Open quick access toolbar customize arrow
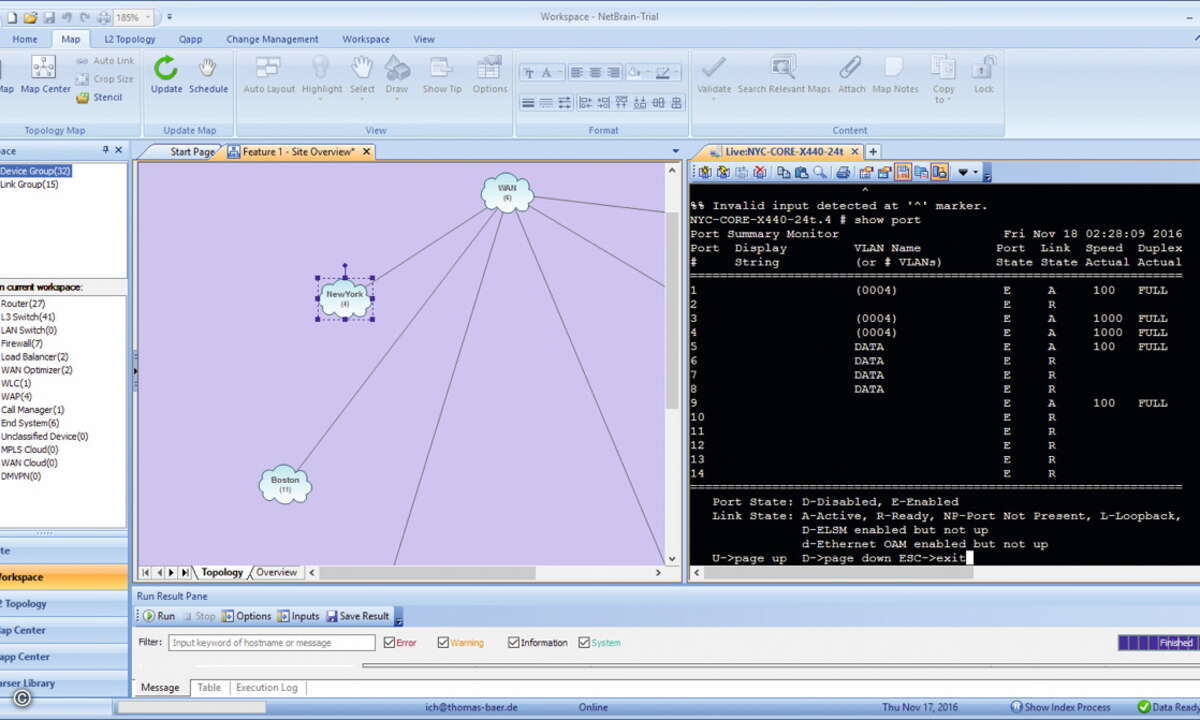The image size is (1200, 720). 170,17
